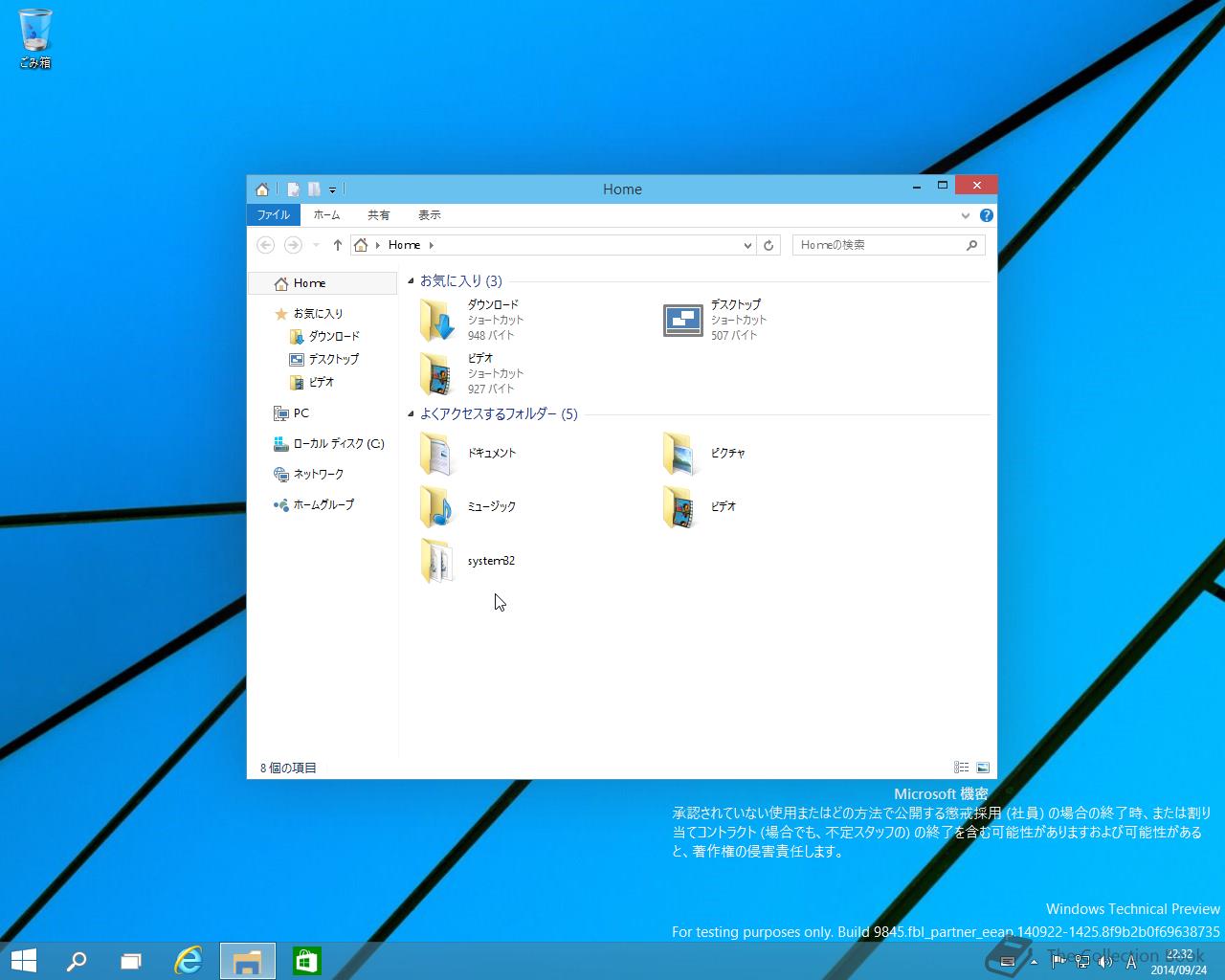This screenshot has width=1225, height=980.
Task: Select ビデオ in the navigation pane
Action: pyautogui.click(x=323, y=383)
